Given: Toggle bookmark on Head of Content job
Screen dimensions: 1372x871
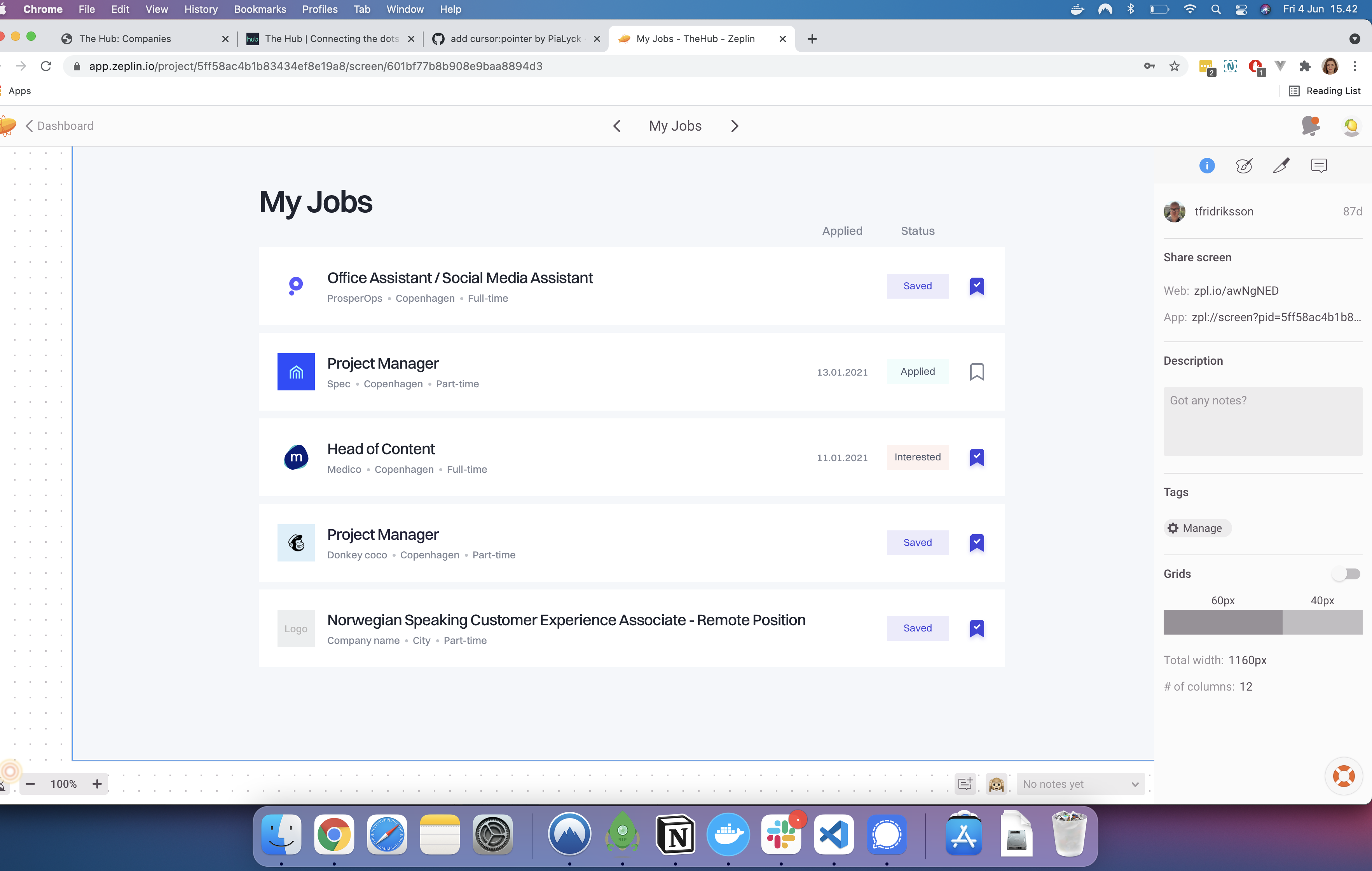Looking at the screenshot, I should [977, 457].
